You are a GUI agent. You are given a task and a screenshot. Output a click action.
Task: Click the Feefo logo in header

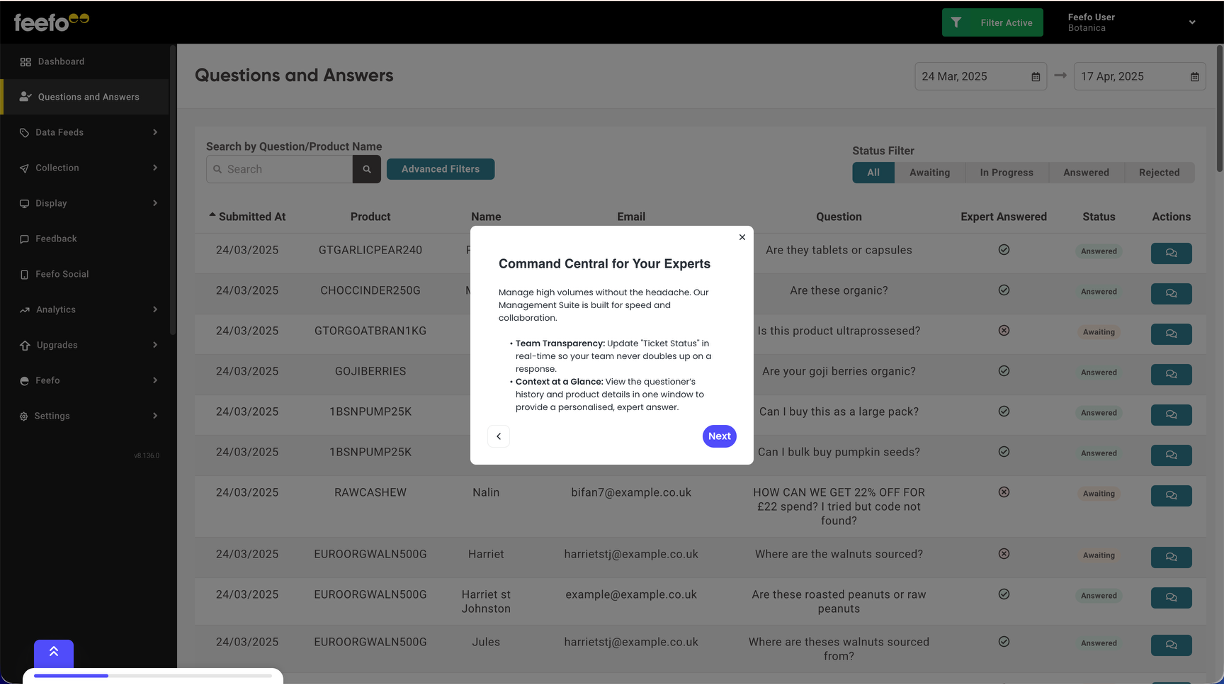[x=51, y=22]
